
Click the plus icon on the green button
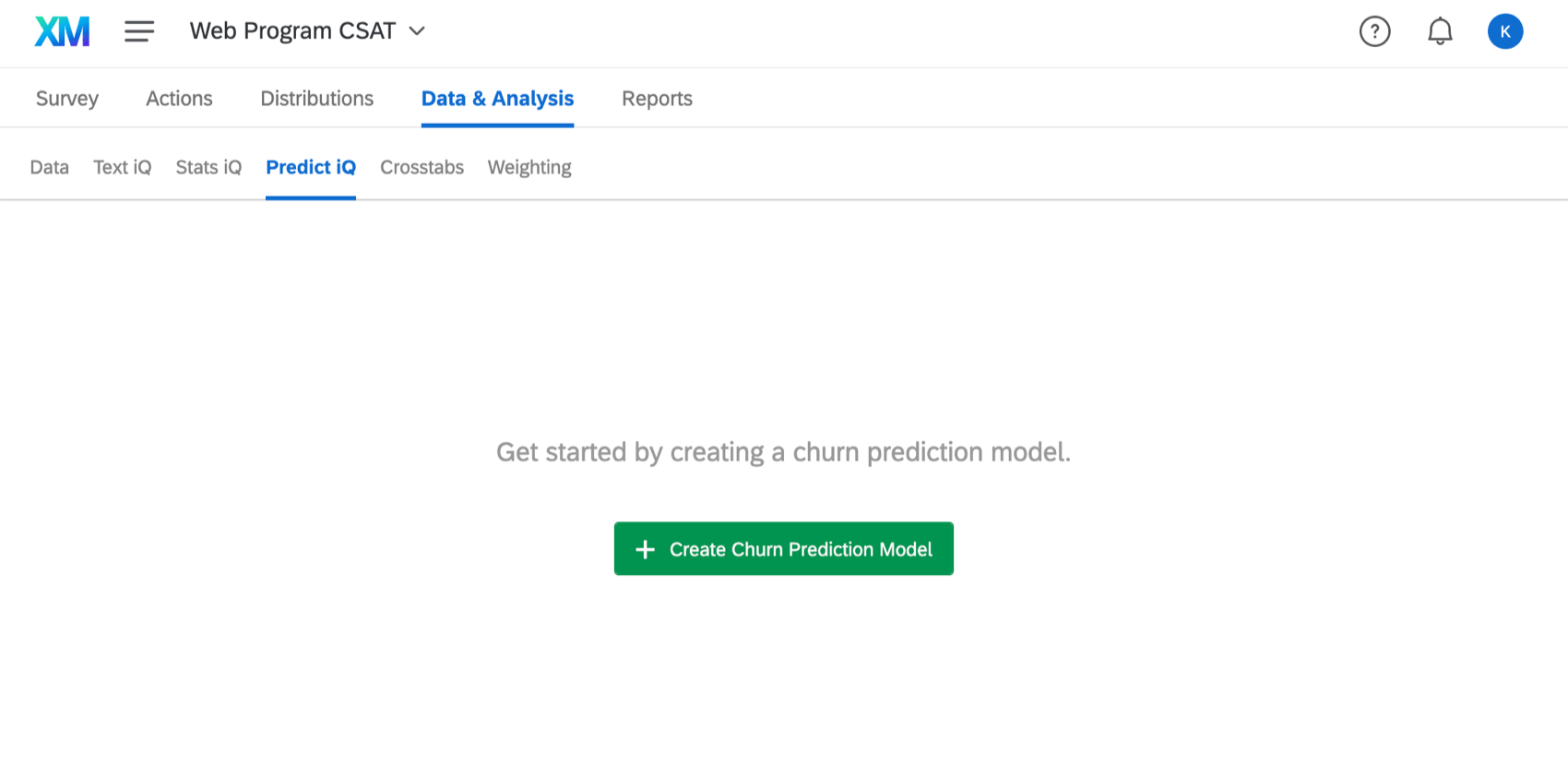(646, 548)
